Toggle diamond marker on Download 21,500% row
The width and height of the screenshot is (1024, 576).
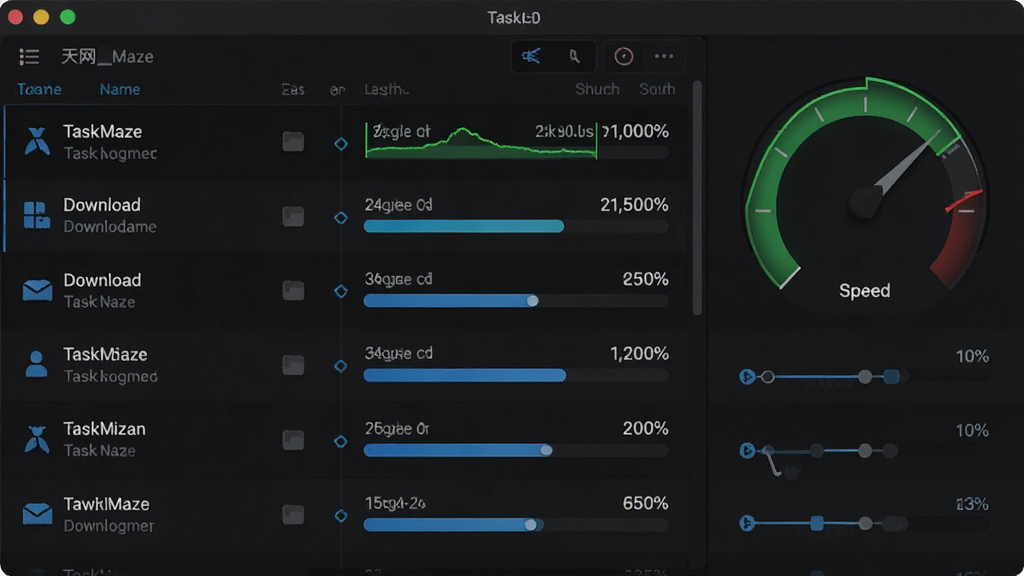pos(341,217)
